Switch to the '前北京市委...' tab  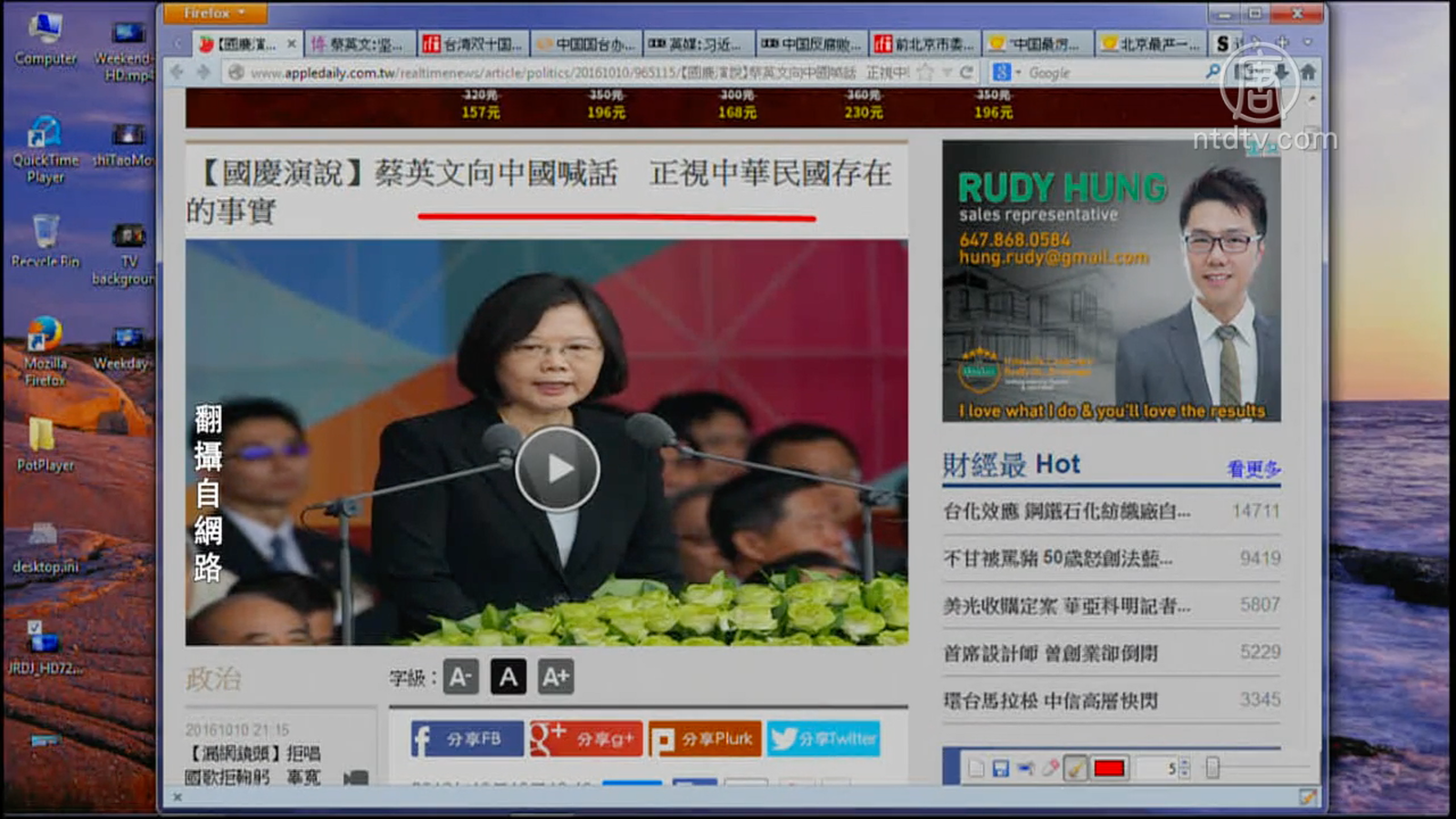[x=925, y=44]
